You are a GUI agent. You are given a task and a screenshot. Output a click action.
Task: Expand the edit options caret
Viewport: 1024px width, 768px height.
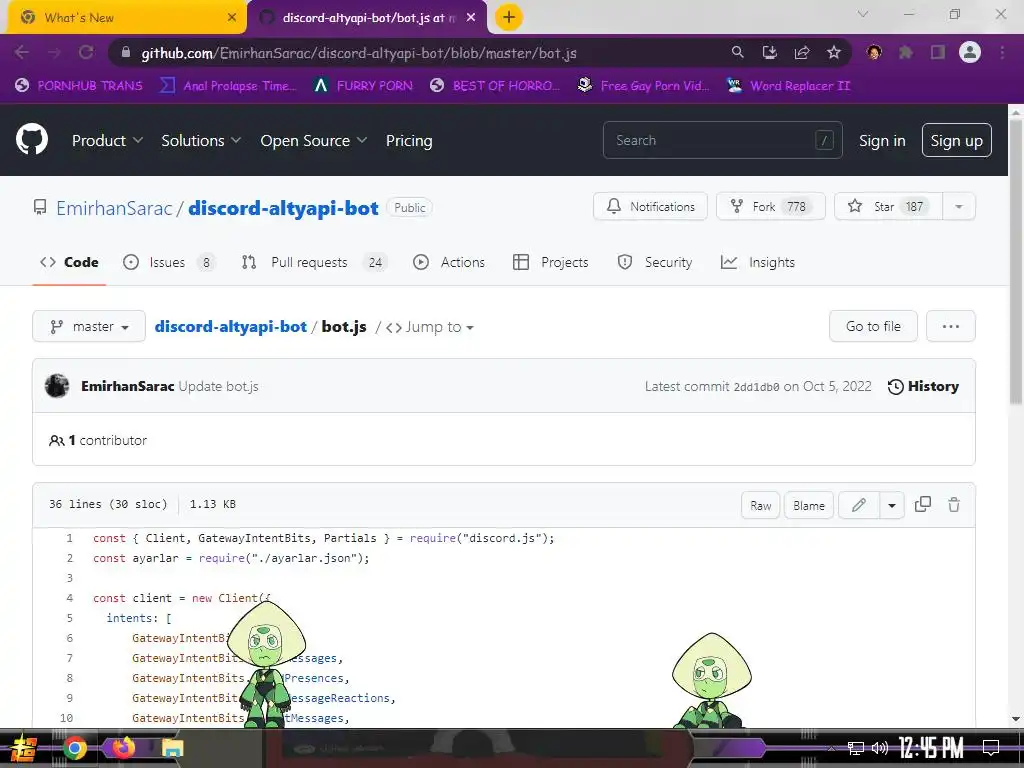pos(891,505)
